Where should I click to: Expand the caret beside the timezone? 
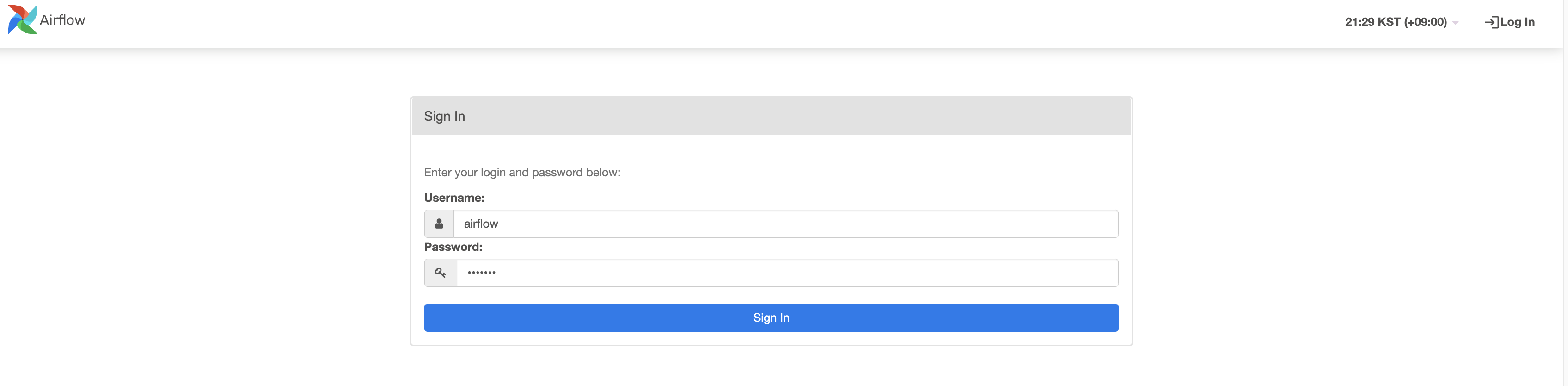[x=1455, y=23]
